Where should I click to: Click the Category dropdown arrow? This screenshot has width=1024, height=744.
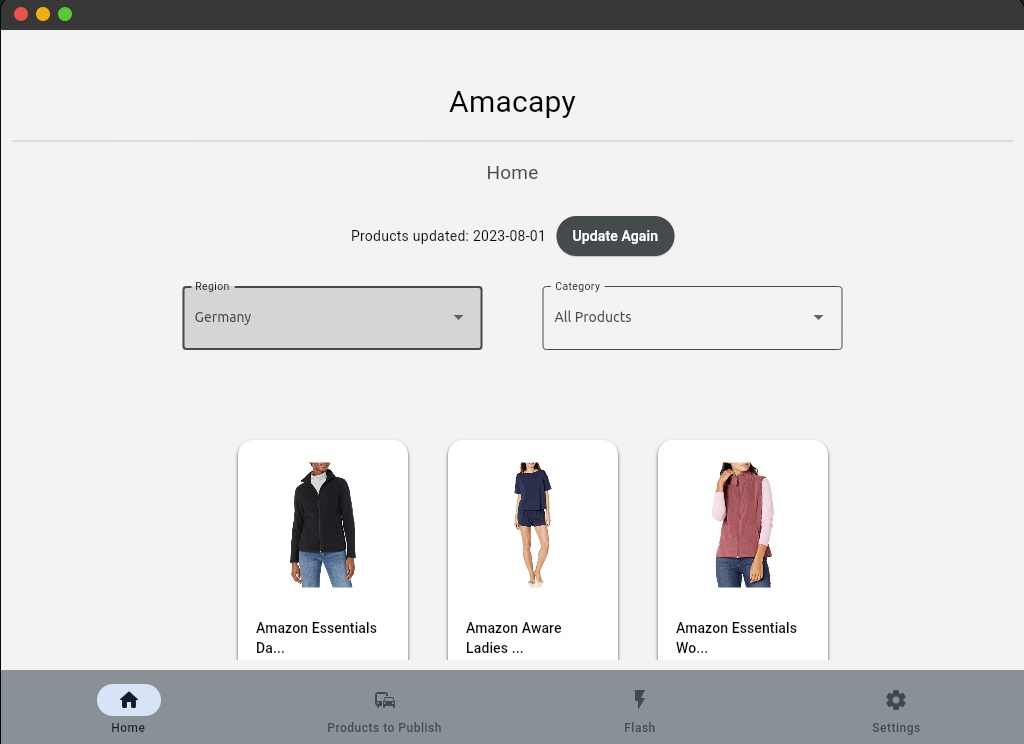click(x=818, y=317)
